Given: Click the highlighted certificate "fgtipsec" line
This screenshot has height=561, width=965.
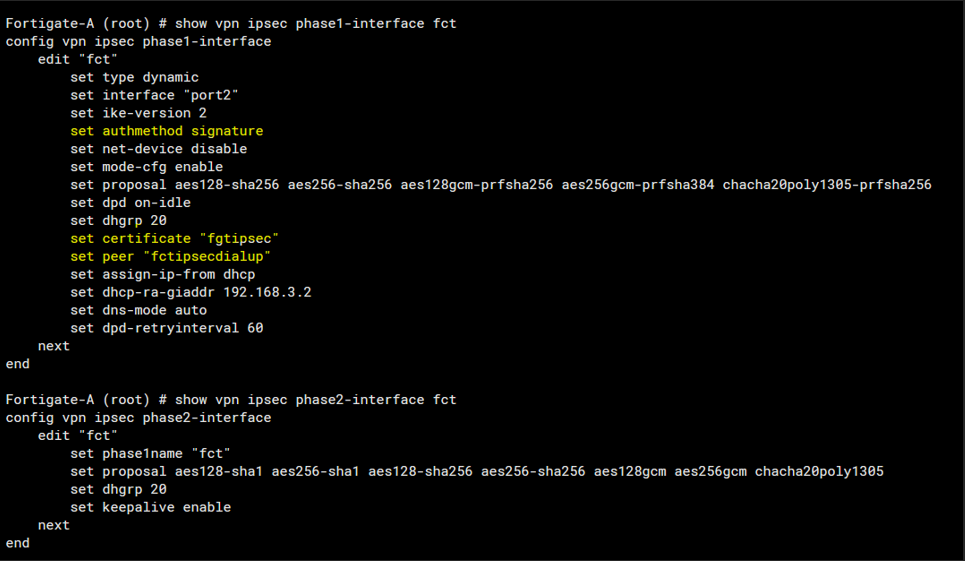Looking at the screenshot, I should pos(174,238).
